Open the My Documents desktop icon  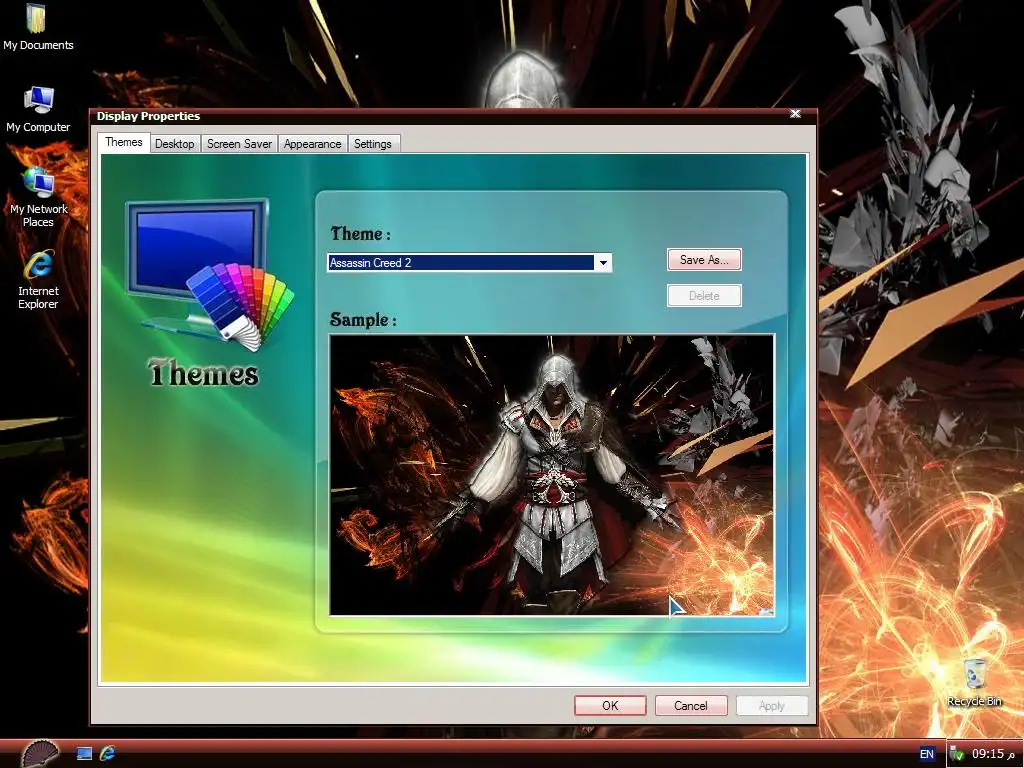[x=38, y=27]
